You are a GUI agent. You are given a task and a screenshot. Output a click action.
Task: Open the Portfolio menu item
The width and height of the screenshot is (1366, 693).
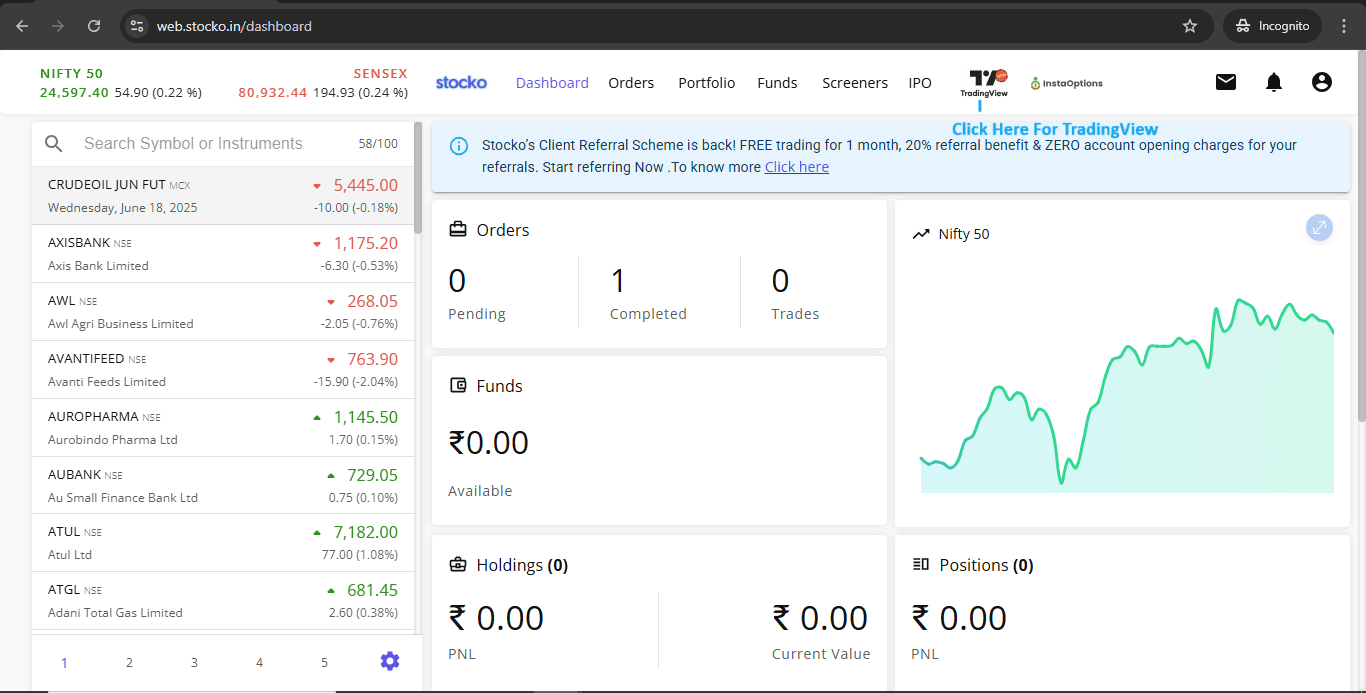point(706,83)
